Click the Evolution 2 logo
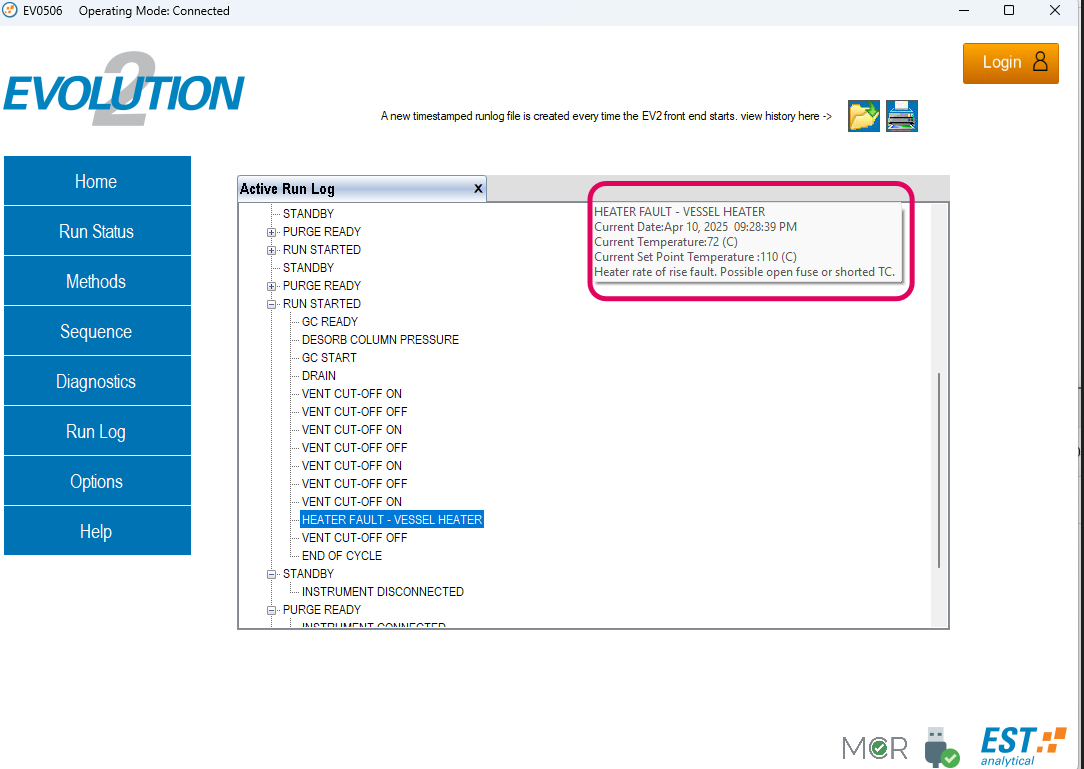The width and height of the screenshot is (1084, 769). pyautogui.click(x=124, y=89)
